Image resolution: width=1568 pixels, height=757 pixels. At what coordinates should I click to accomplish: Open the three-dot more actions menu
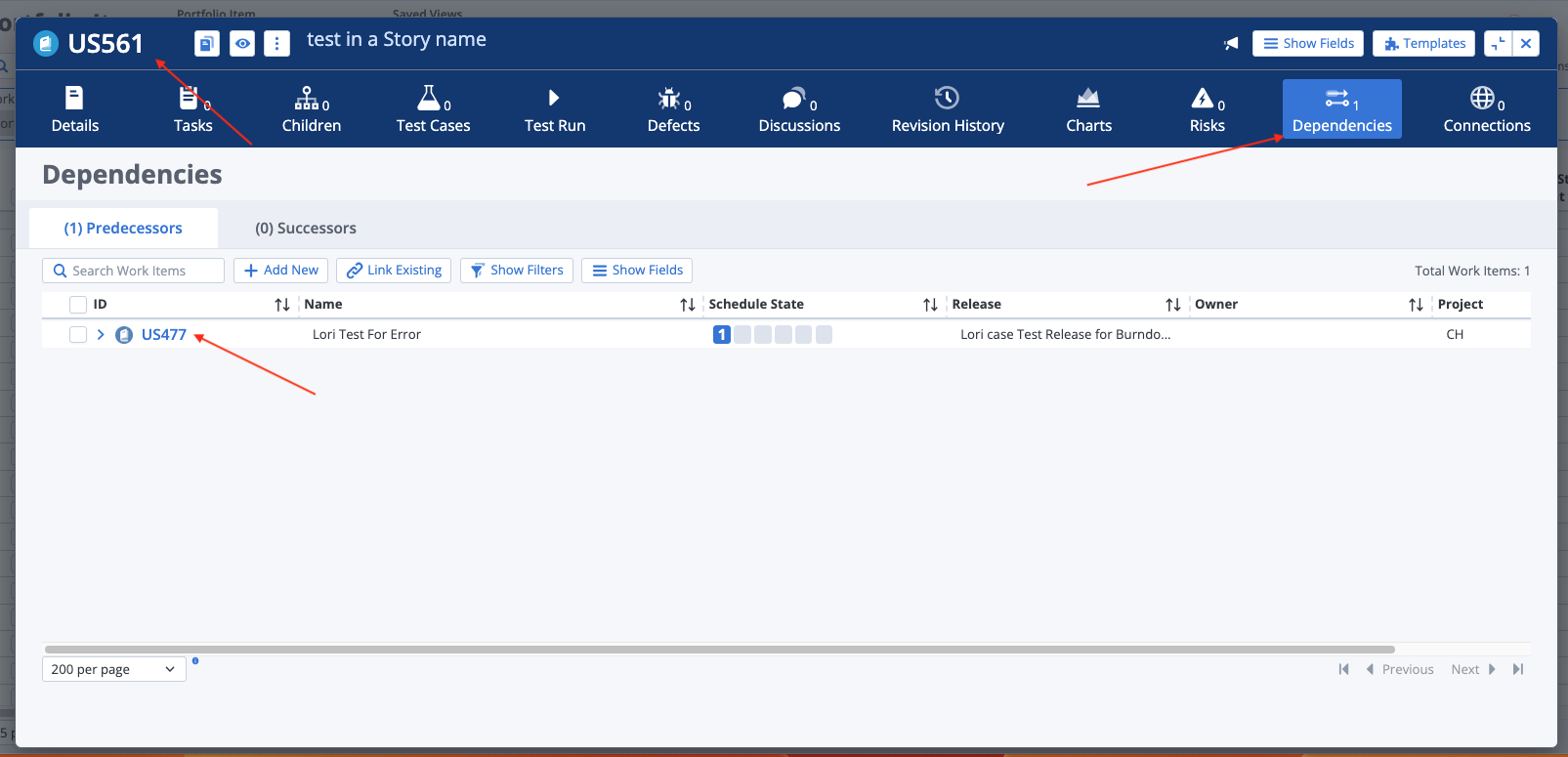click(276, 44)
